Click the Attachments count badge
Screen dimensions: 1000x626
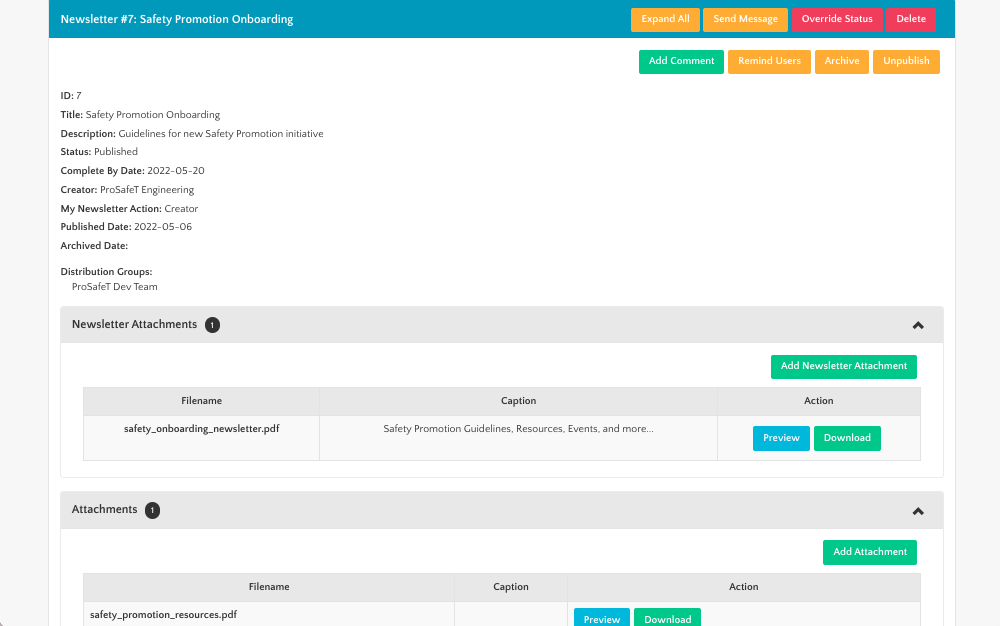(x=152, y=510)
